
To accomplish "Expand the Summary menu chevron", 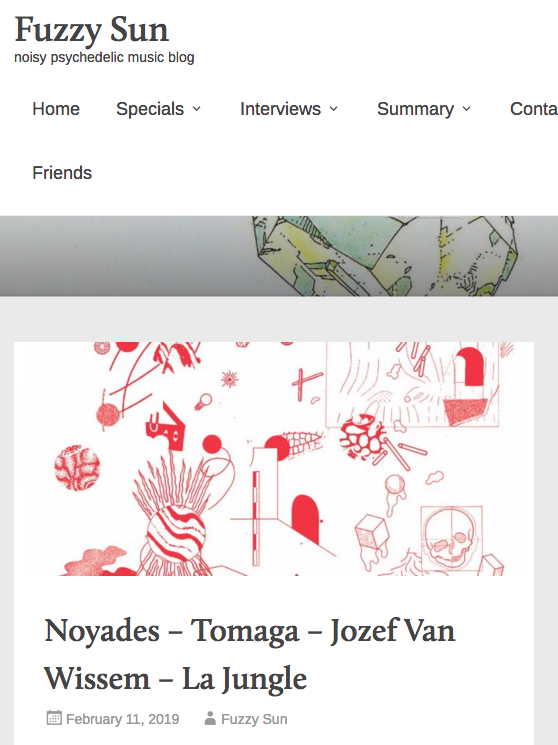I will tap(466, 109).
